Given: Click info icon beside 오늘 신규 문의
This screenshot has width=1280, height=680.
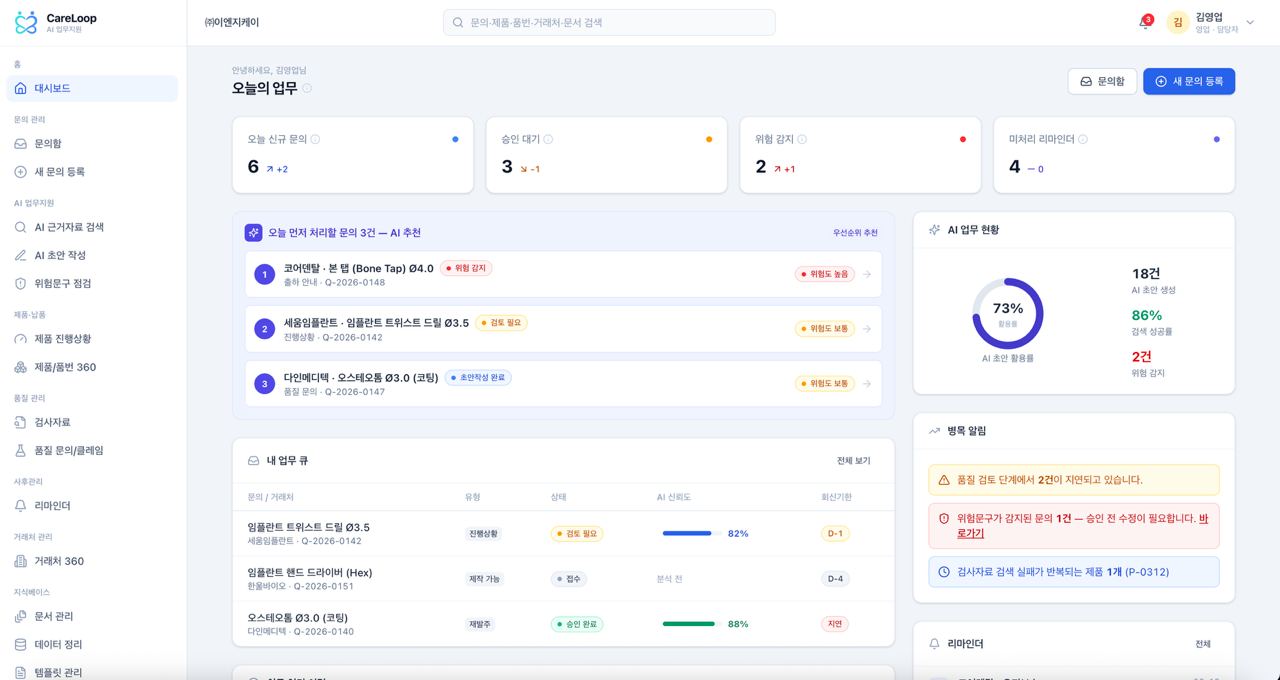Looking at the screenshot, I should coord(315,139).
